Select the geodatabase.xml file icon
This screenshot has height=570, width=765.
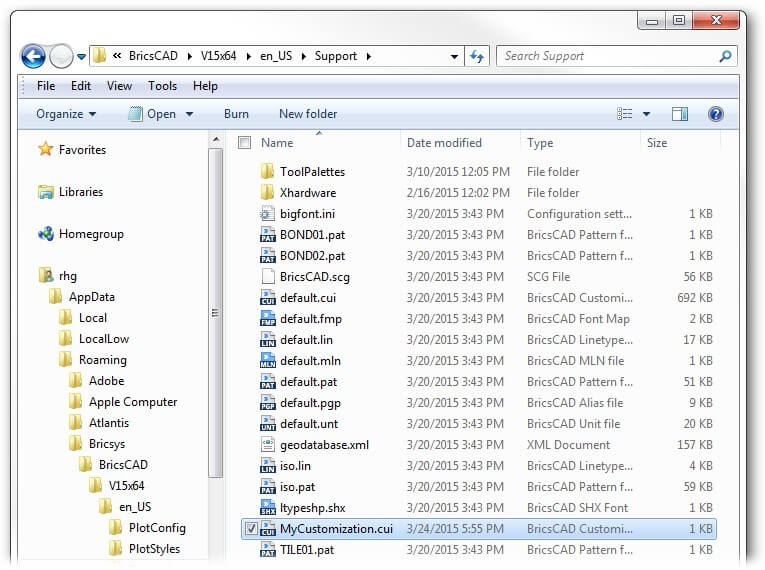click(x=267, y=444)
